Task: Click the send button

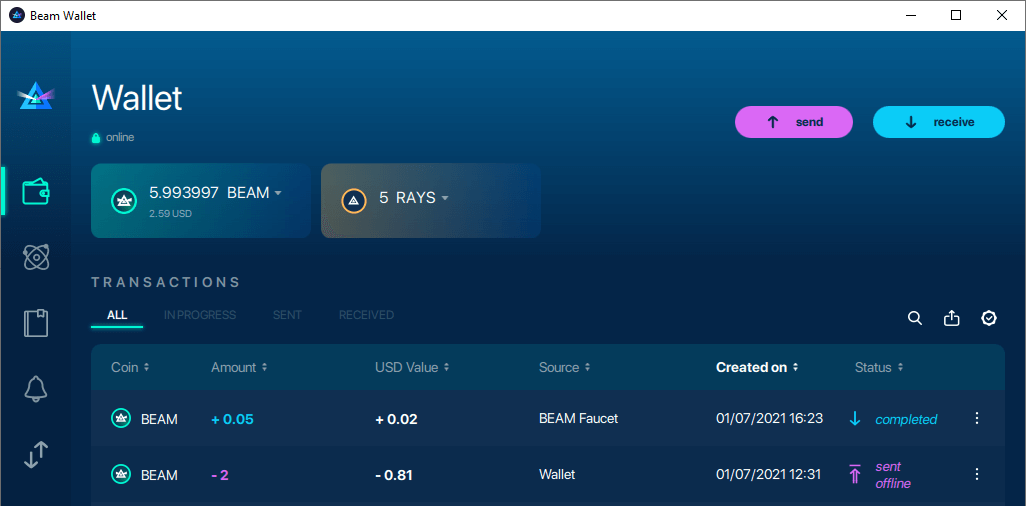Action: coord(794,122)
